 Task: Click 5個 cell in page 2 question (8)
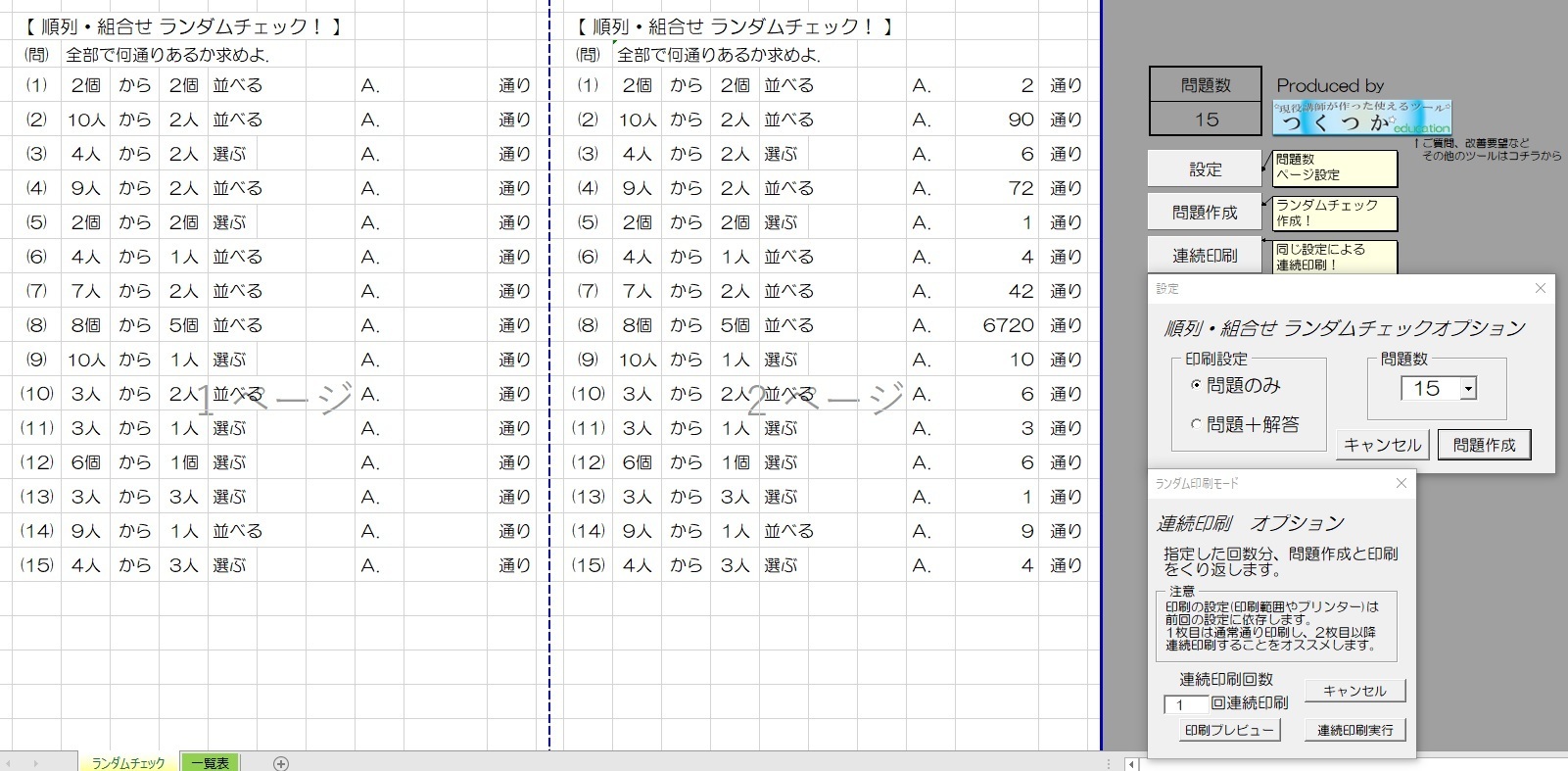pos(735,325)
